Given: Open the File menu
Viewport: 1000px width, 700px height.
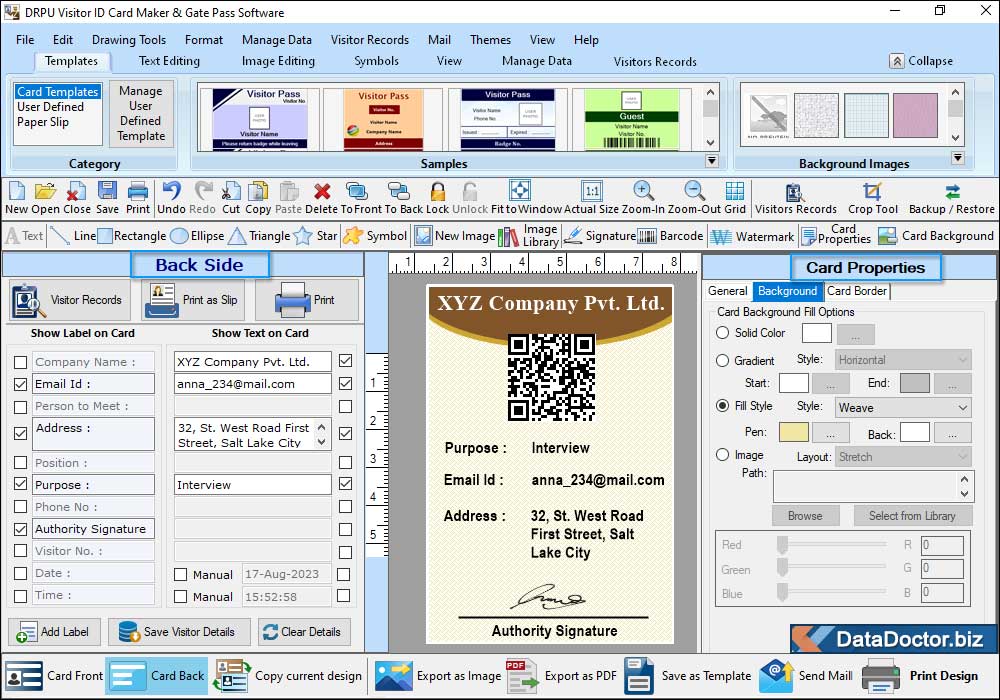Looking at the screenshot, I should [x=25, y=40].
